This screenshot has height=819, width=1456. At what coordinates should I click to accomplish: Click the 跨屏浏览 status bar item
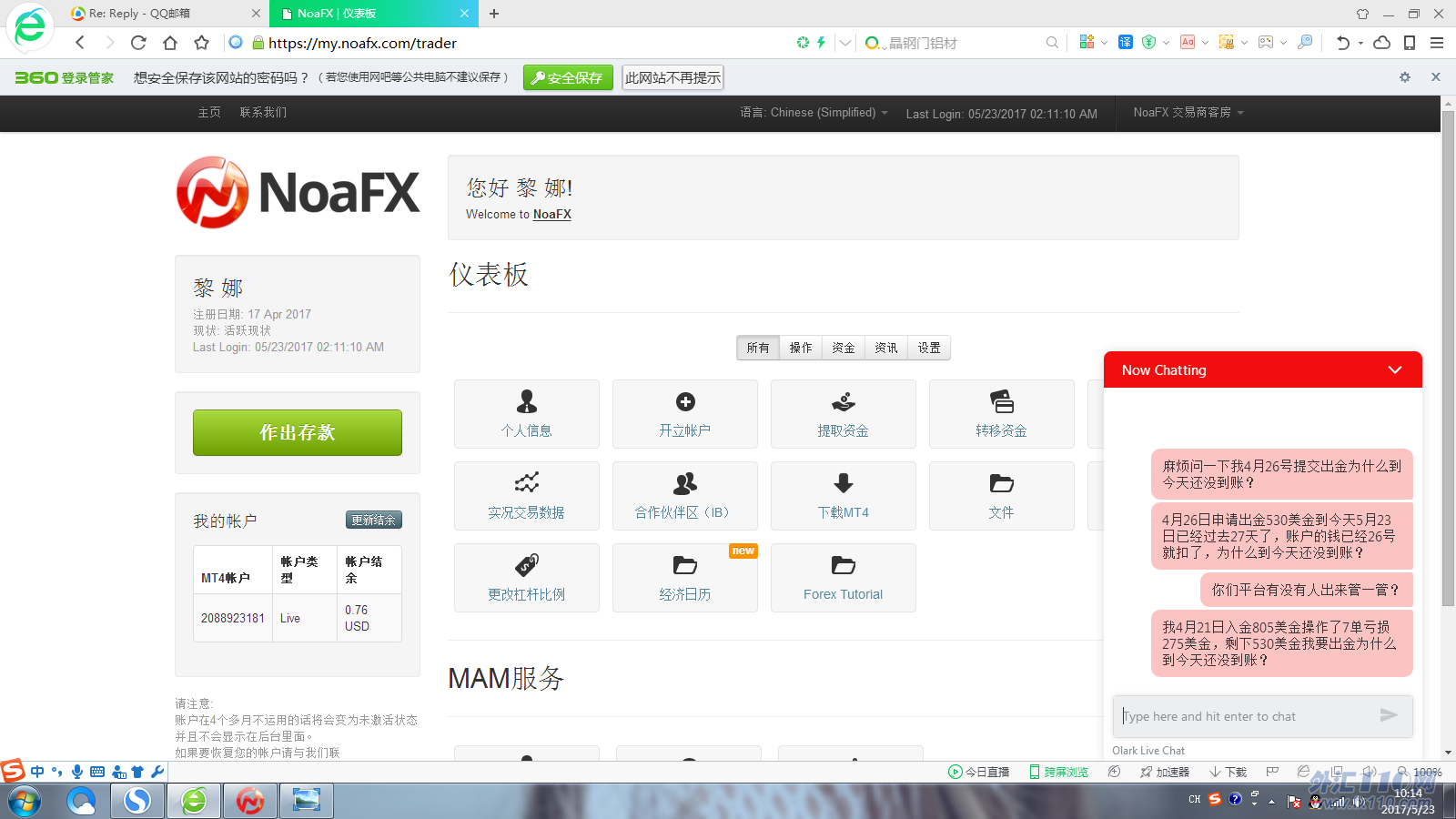click(x=1058, y=772)
